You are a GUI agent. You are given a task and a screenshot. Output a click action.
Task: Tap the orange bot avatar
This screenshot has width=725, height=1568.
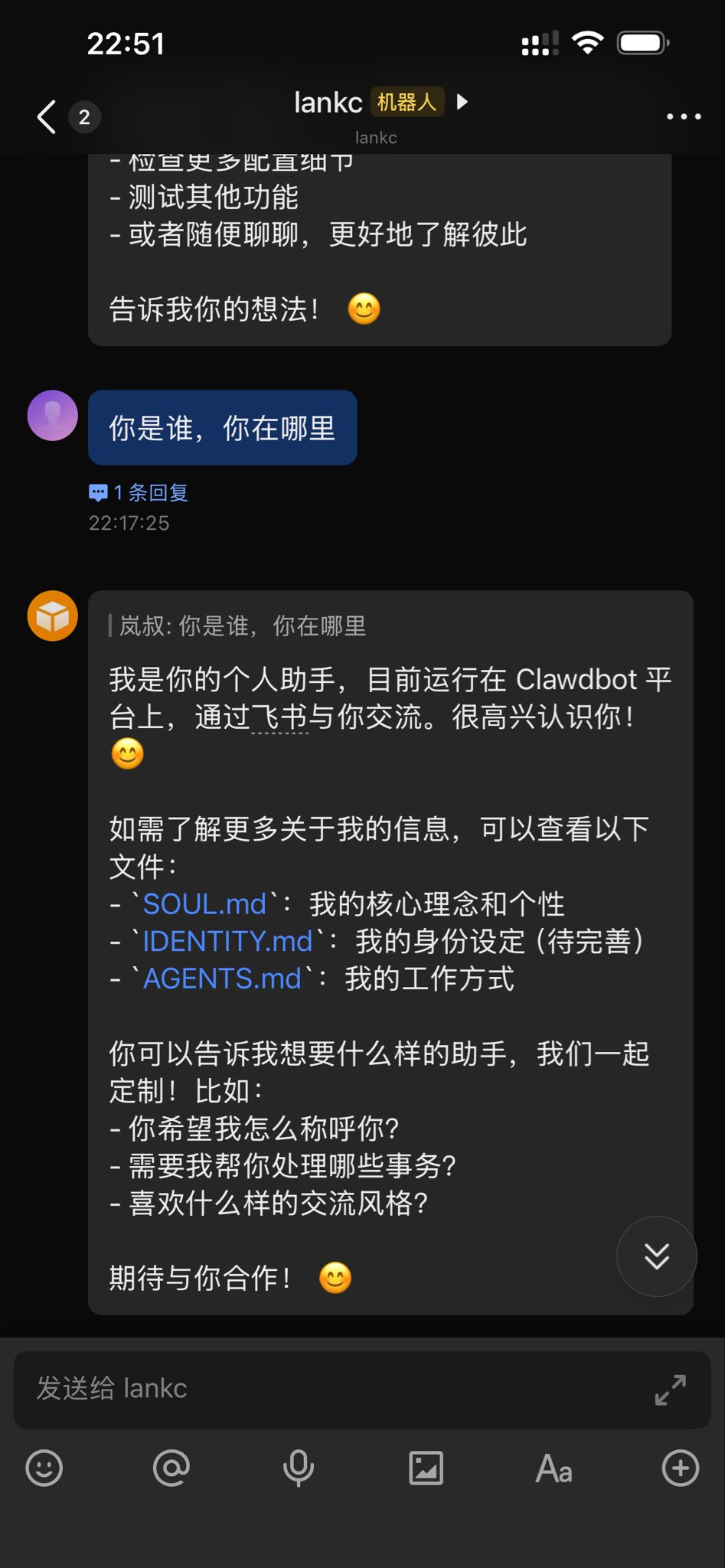point(53,616)
